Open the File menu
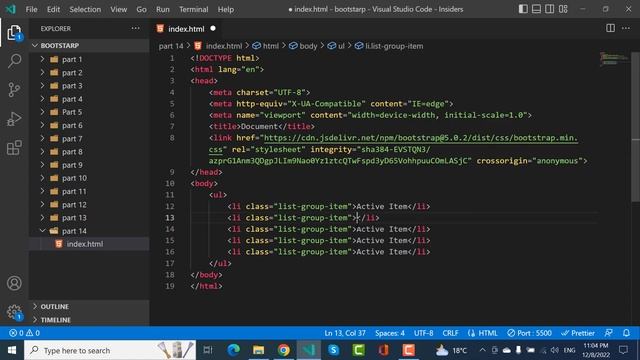The width and height of the screenshot is (640, 360). point(31,9)
